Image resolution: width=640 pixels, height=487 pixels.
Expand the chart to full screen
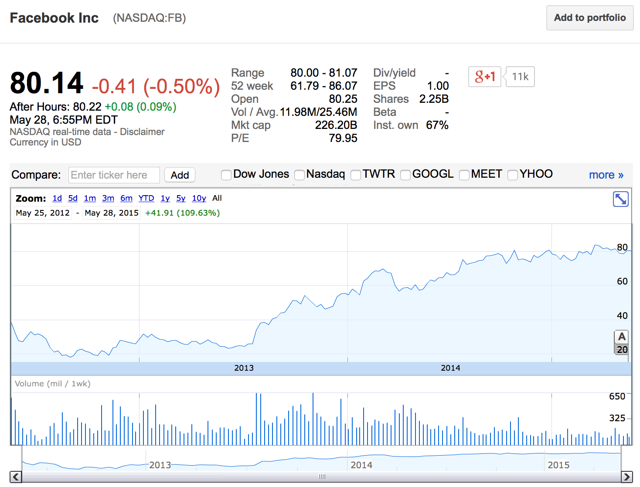click(620, 199)
